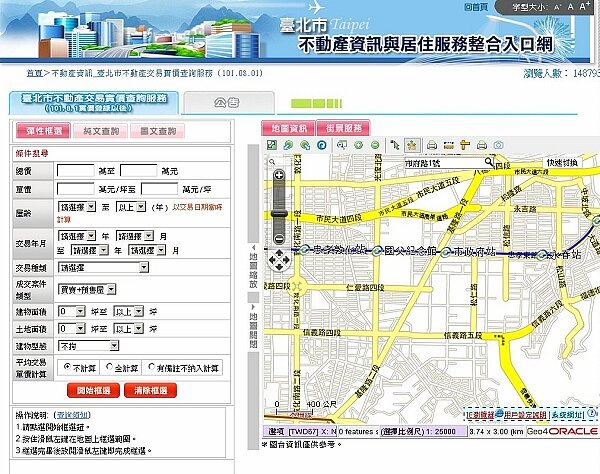Click the refresh map icon
600x474 pixels.
(323, 146)
